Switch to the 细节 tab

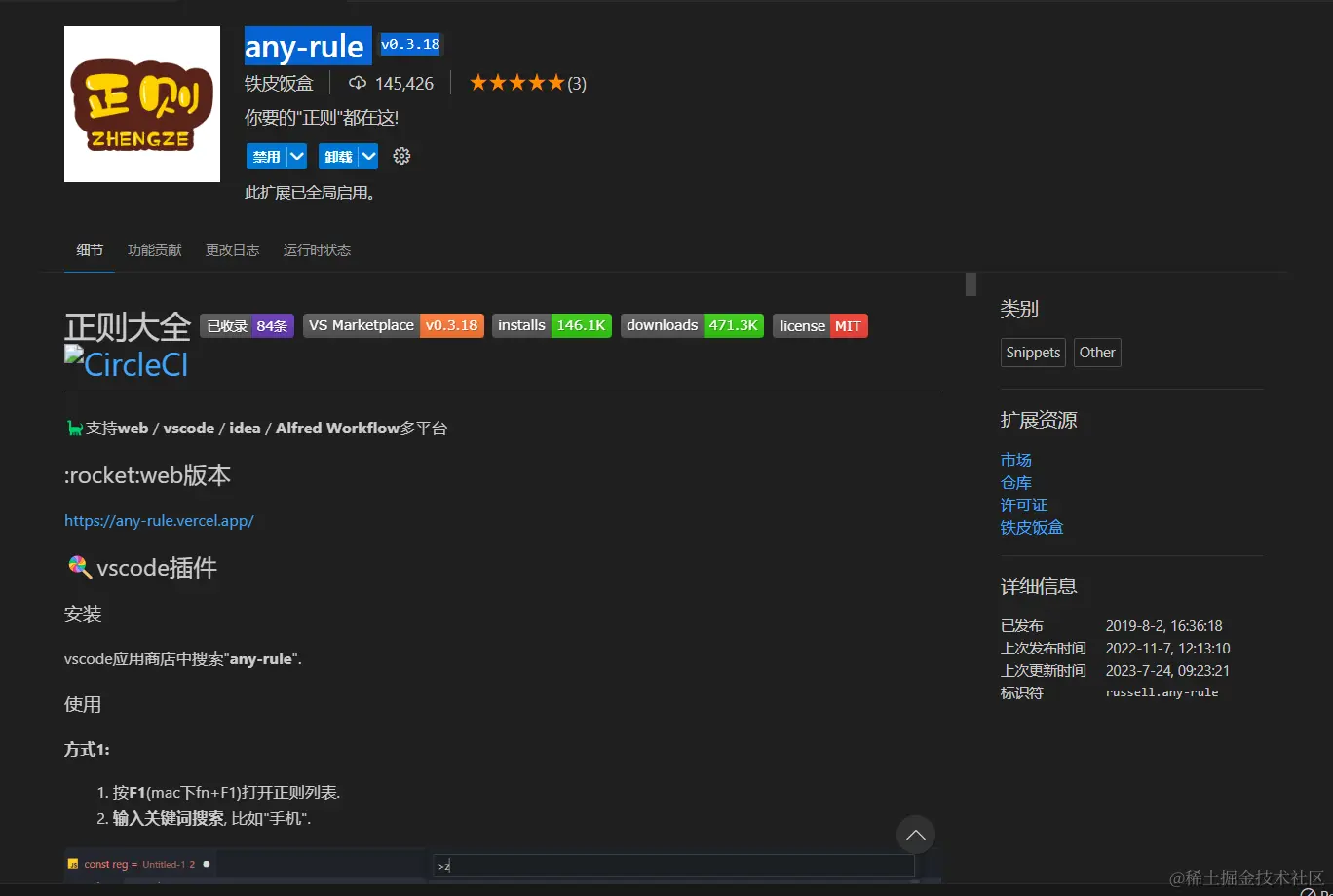[90, 250]
